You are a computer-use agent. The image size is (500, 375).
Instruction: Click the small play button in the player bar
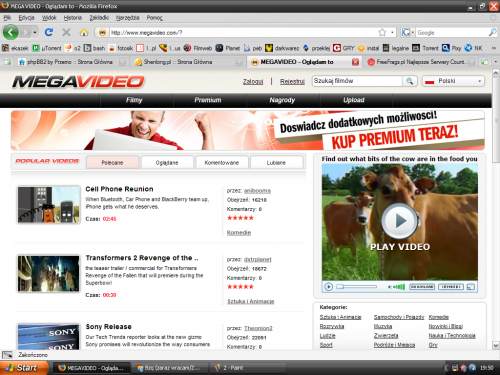point(328,287)
